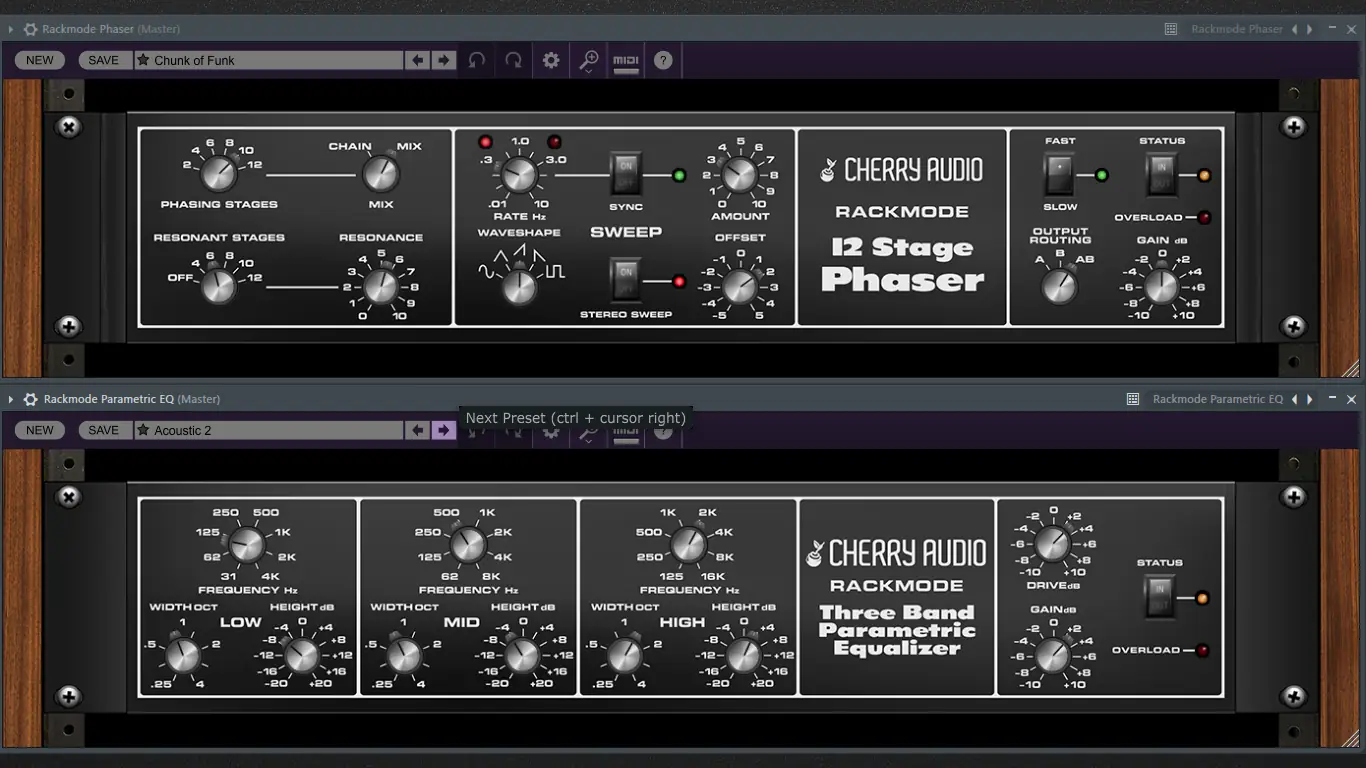Viewport: 1366px width, 768px height.
Task: Click the OUTPUT ROUTING knob
Action: [x=1059, y=287]
